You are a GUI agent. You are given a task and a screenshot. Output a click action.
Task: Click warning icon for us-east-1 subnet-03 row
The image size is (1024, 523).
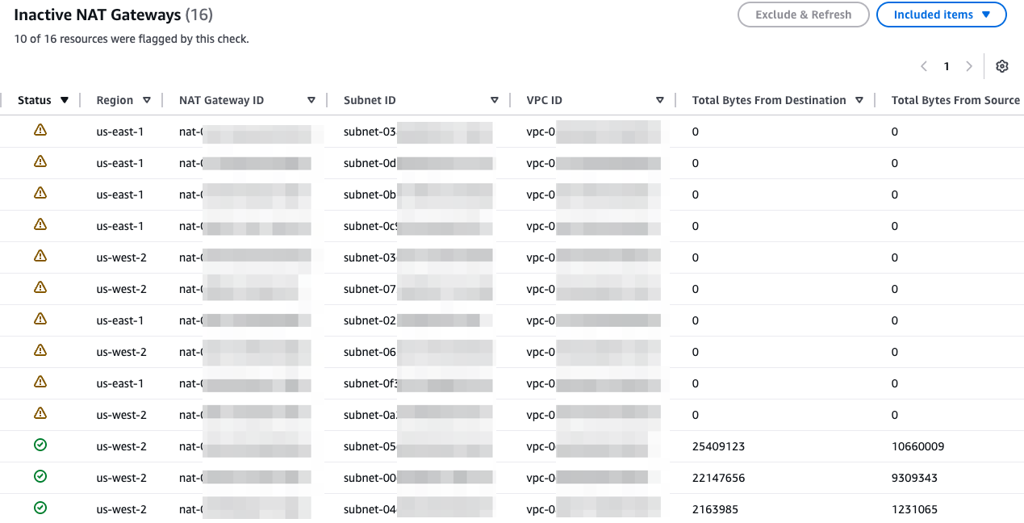coord(40,130)
